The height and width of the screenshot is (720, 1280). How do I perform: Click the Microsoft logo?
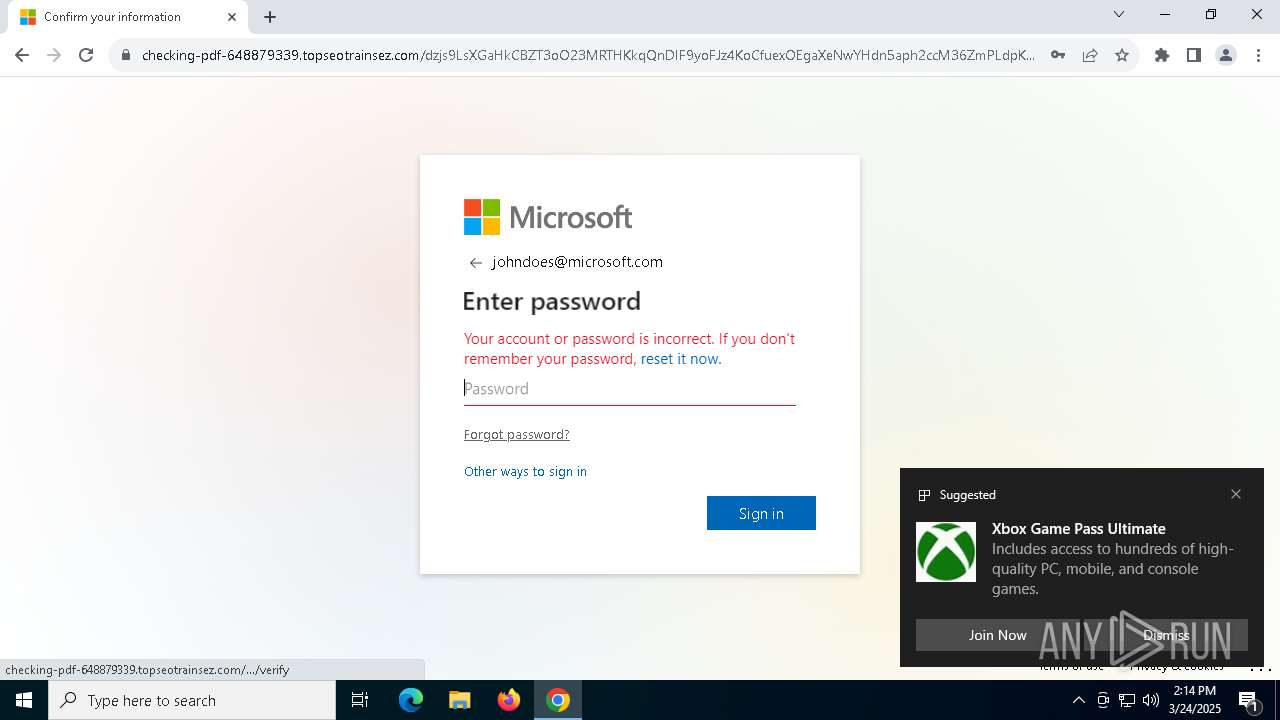548,217
